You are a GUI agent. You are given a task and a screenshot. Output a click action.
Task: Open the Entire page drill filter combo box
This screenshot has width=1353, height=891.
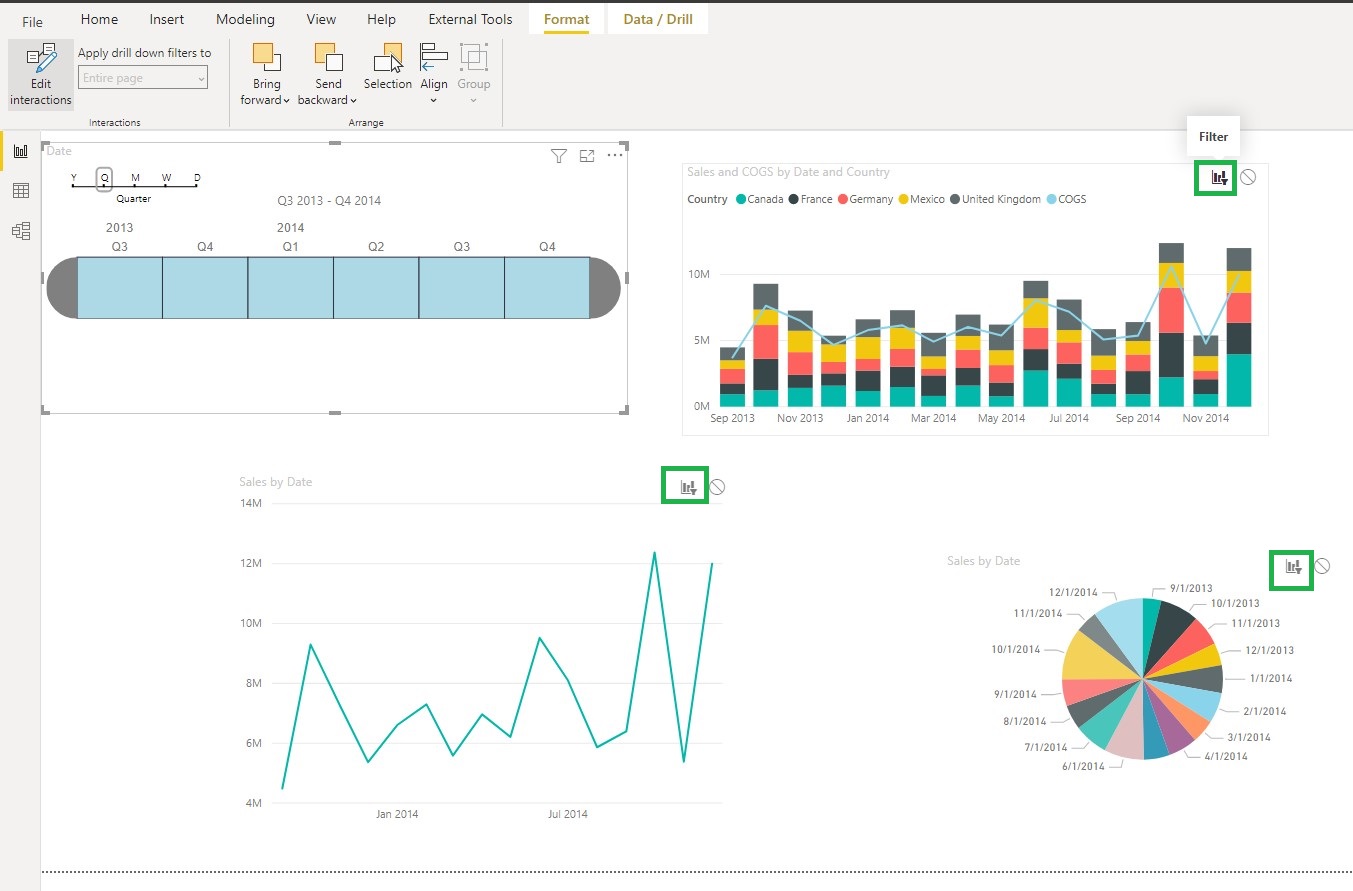(143, 78)
